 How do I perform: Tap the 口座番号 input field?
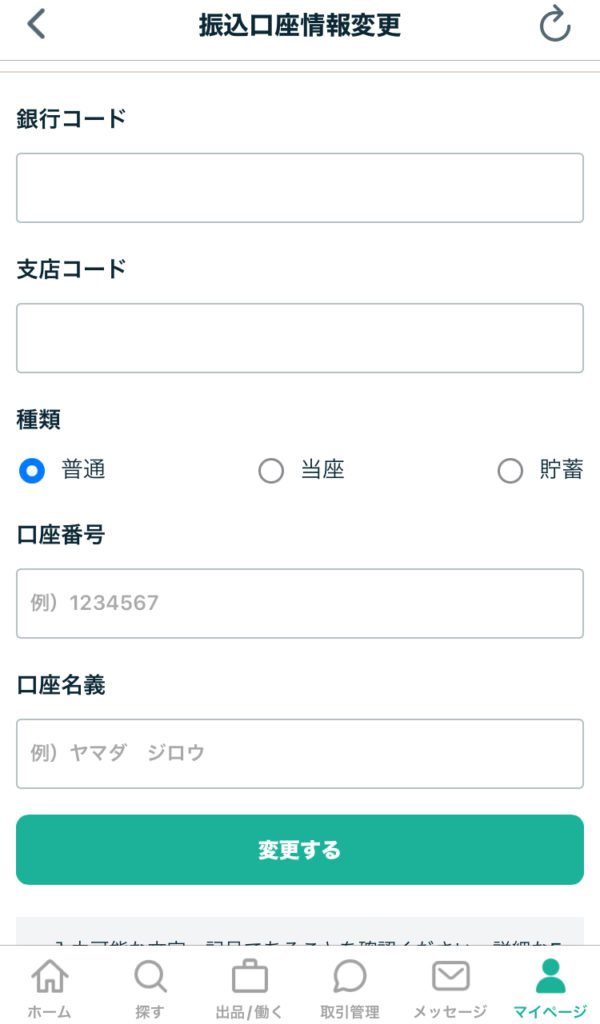point(299,603)
